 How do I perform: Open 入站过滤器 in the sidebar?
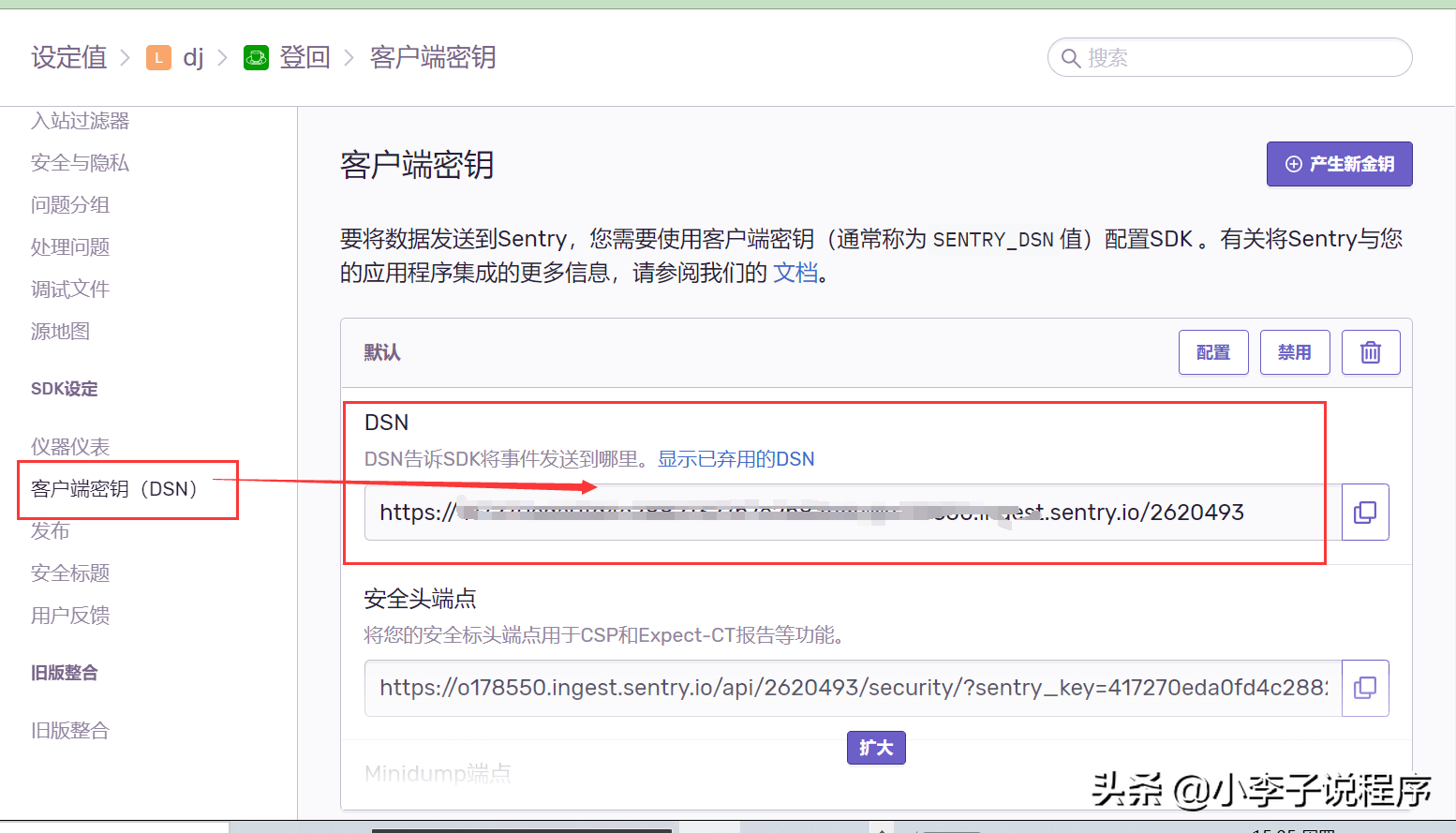(81, 121)
